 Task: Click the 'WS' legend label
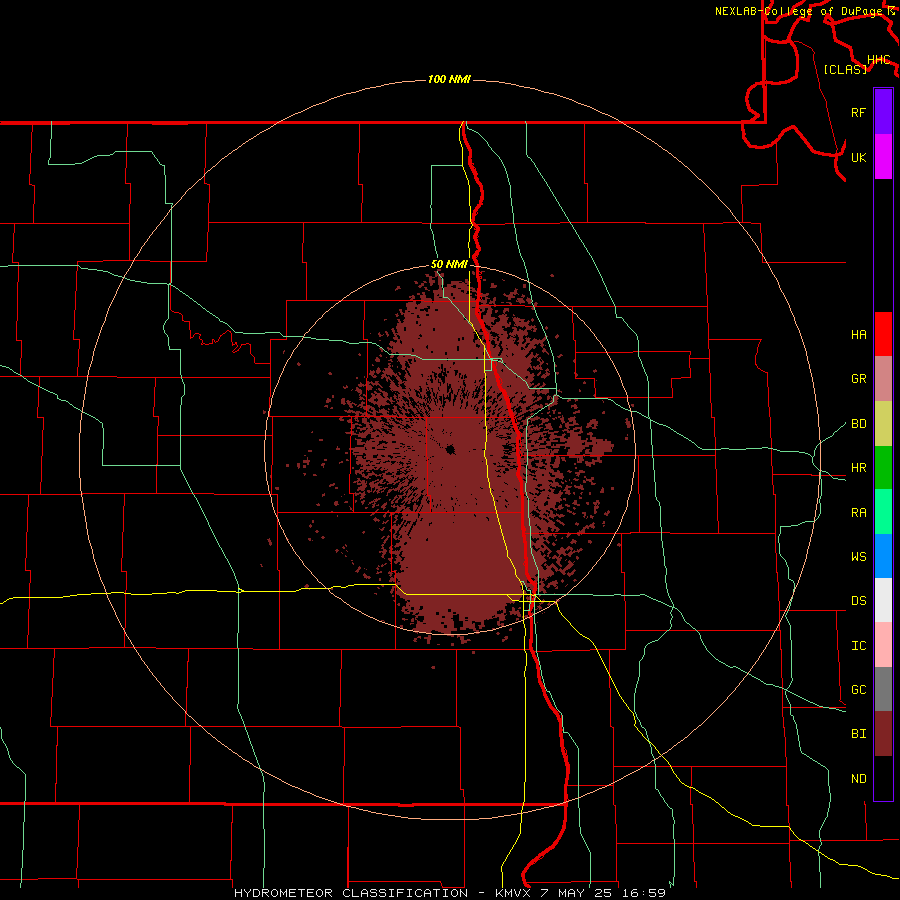point(858,557)
